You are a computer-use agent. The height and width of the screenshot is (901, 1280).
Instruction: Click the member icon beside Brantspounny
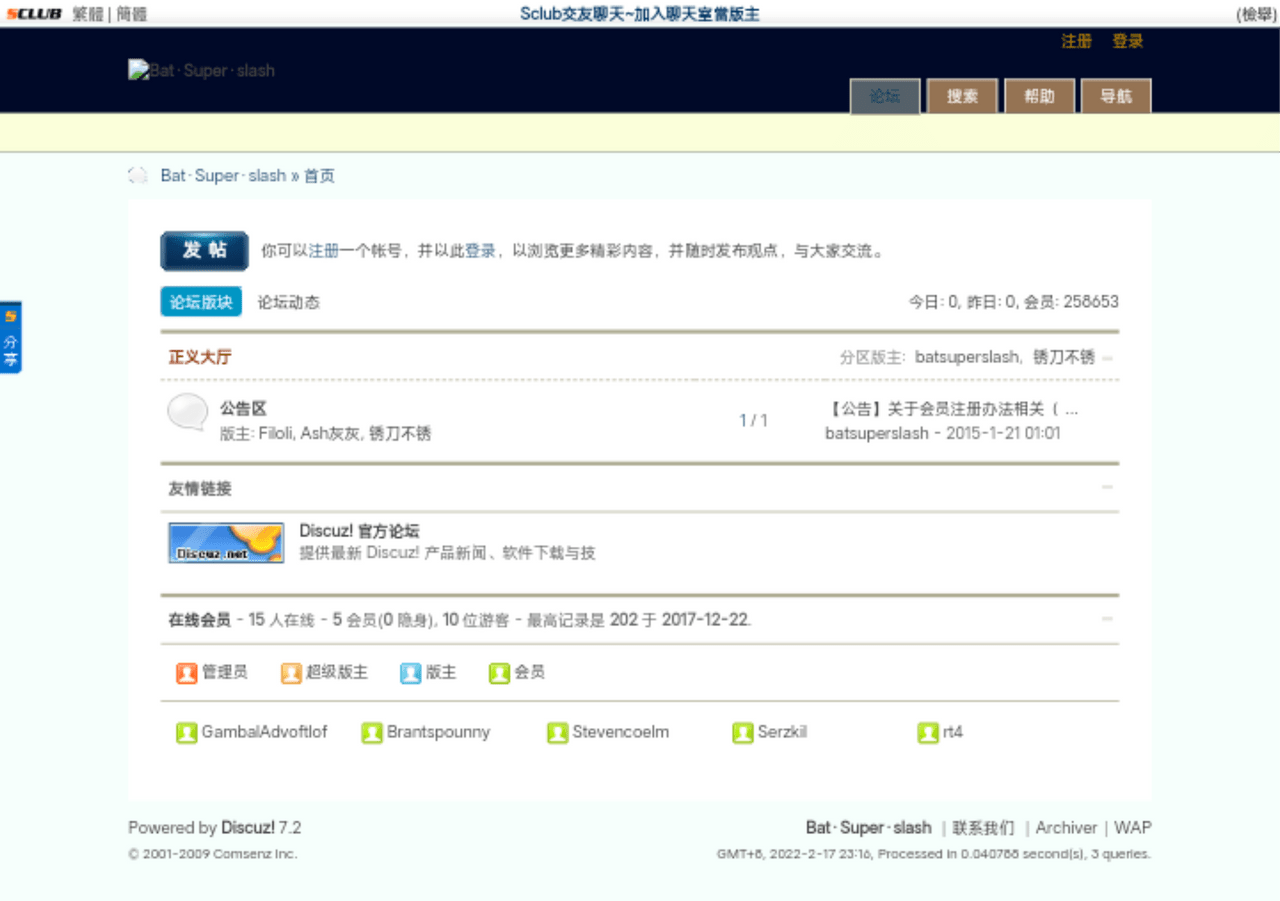click(372, 733)
